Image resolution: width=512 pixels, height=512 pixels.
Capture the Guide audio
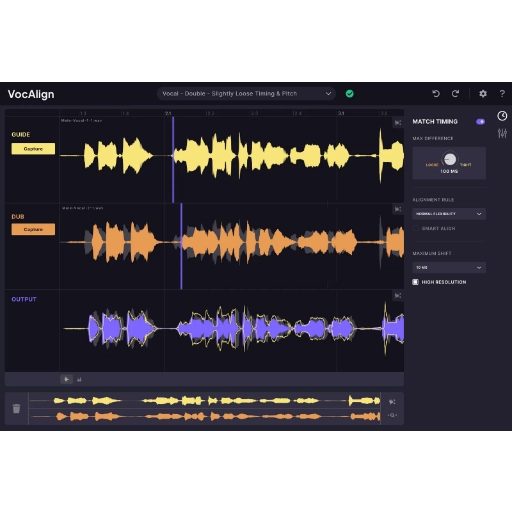pos(33,149)
